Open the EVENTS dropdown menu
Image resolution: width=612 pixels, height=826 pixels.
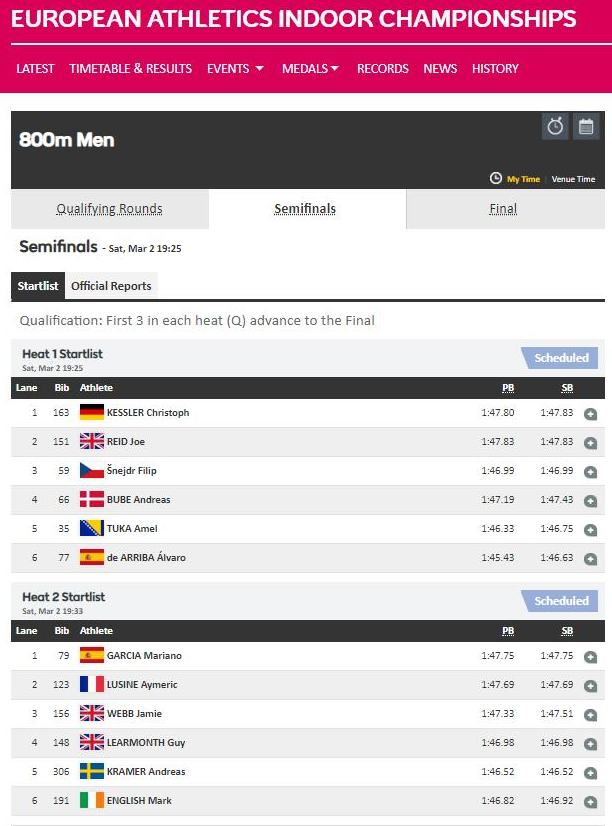(235, 69)
